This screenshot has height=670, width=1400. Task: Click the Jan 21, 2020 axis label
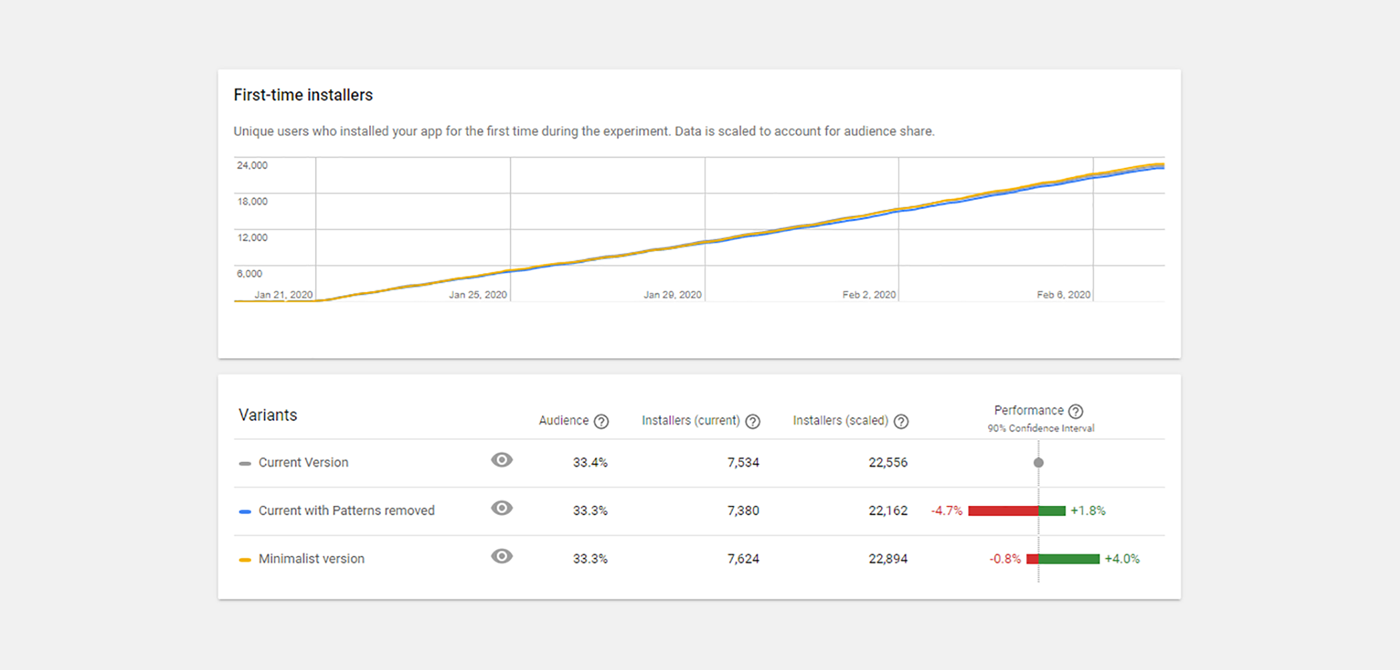pyautogui.click(x=283, y=295)
